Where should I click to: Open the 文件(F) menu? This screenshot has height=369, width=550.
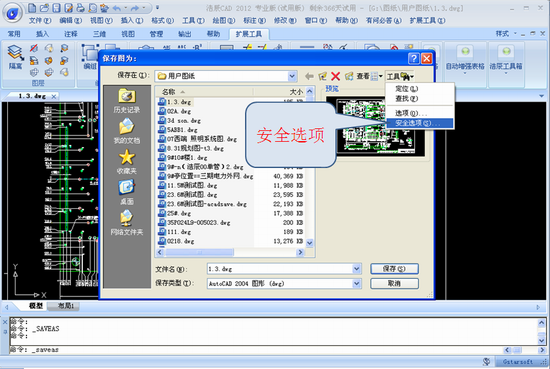coord(40,21)
